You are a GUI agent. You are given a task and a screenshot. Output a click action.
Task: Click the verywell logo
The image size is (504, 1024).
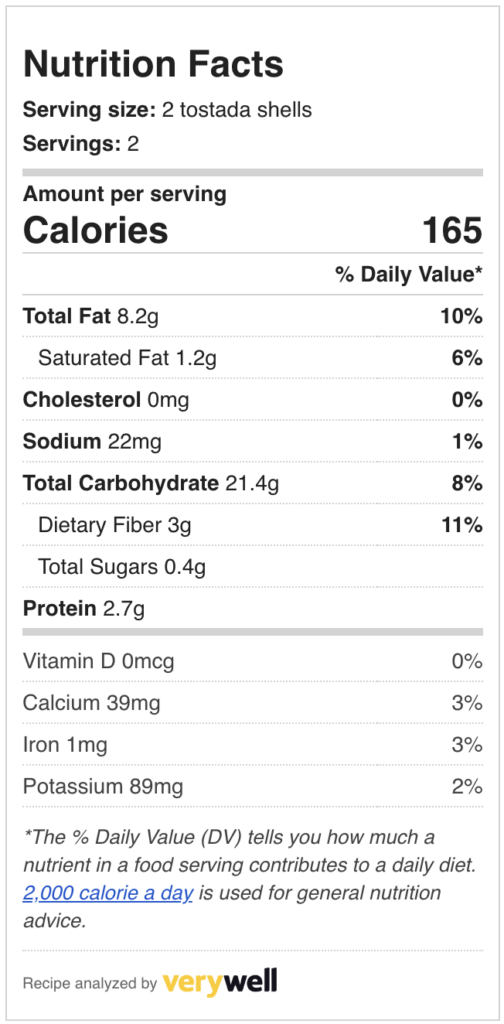[x=220, y=981]
